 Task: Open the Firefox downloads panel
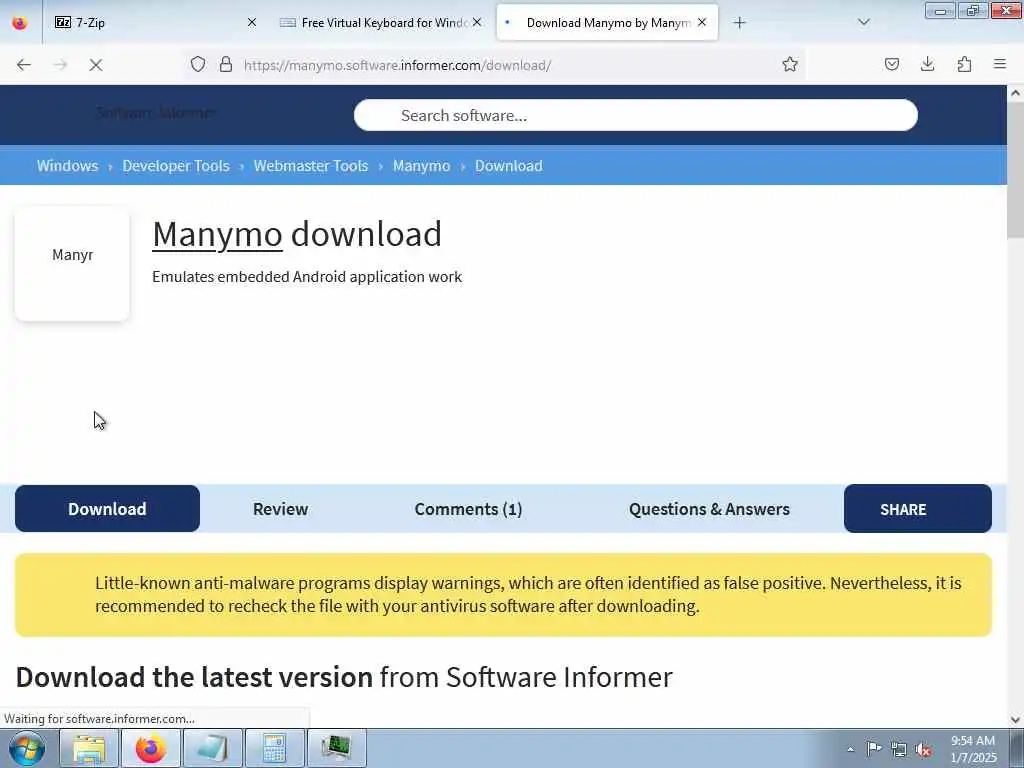[927, 64]
